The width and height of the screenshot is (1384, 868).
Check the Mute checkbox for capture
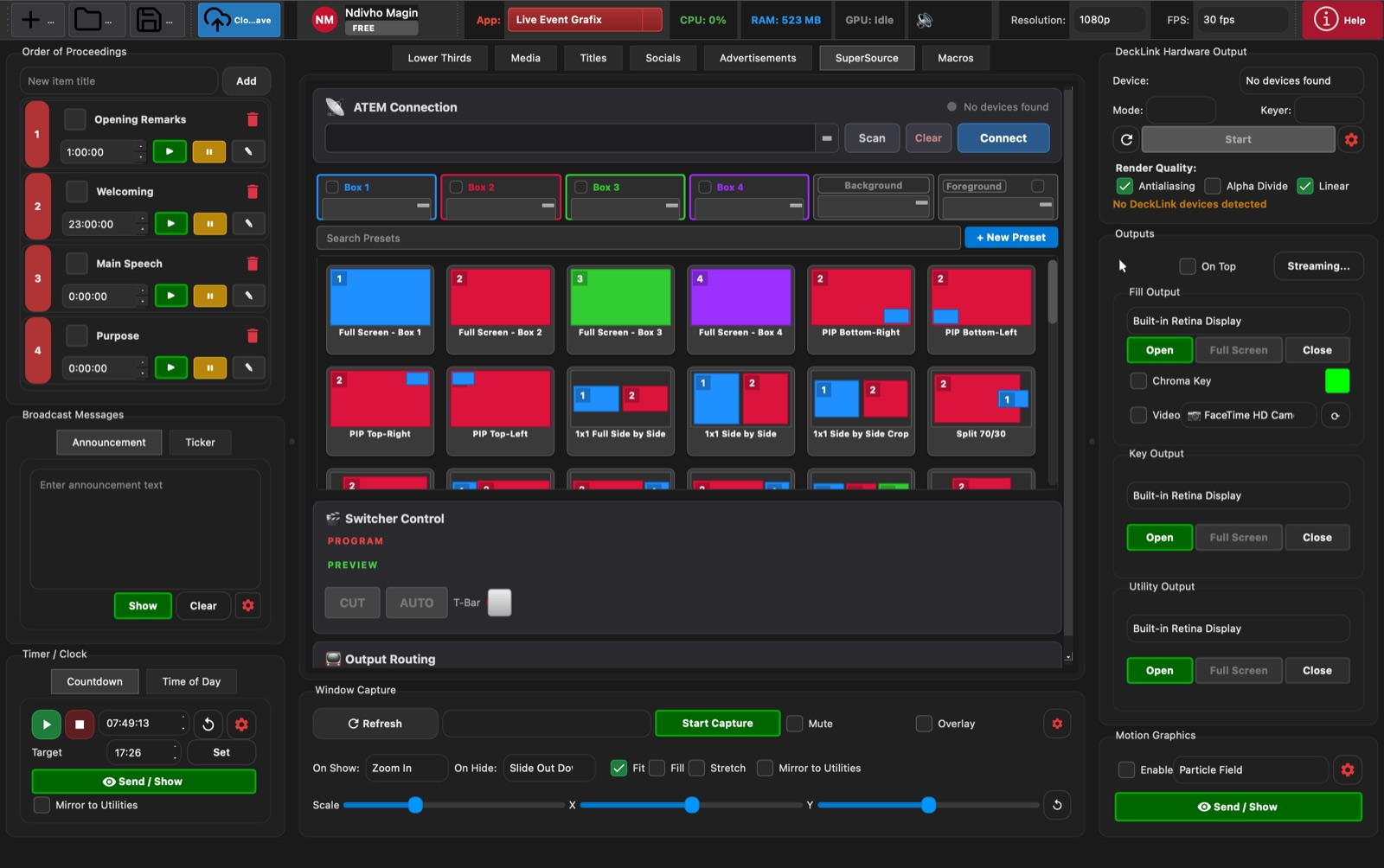tap(794, 724)
